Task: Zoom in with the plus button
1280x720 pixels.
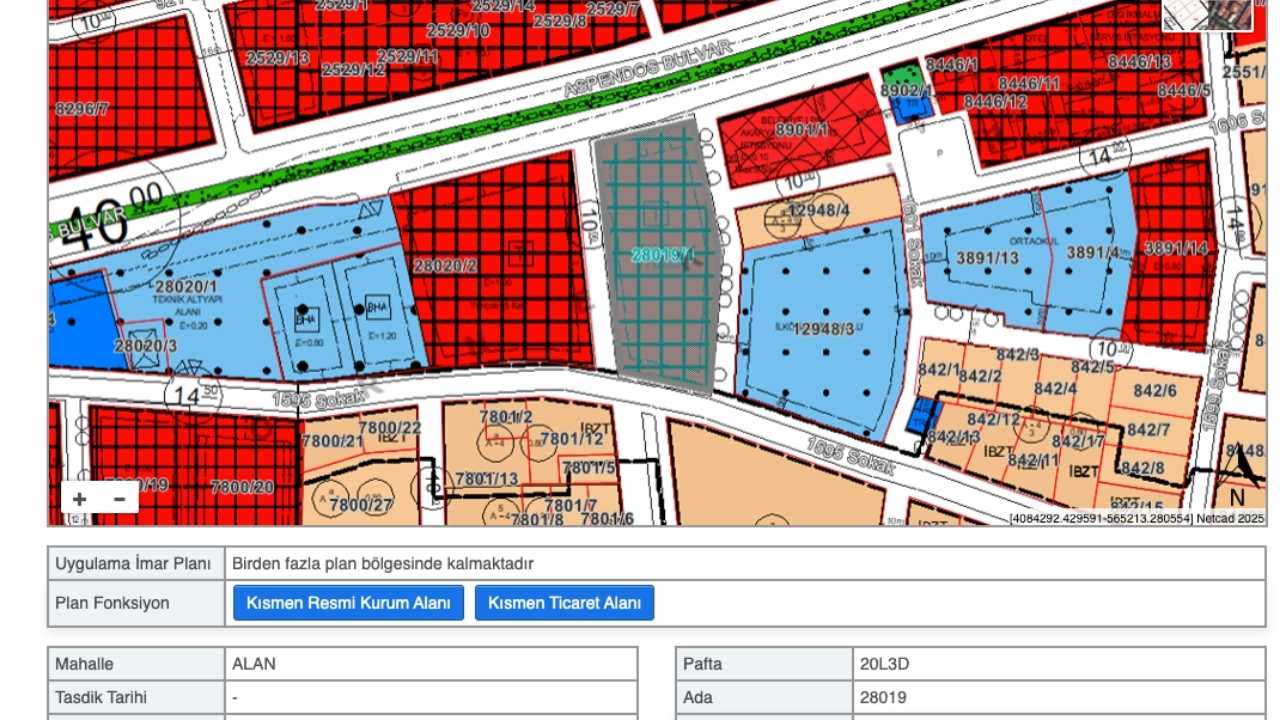Action: (80, 498)
